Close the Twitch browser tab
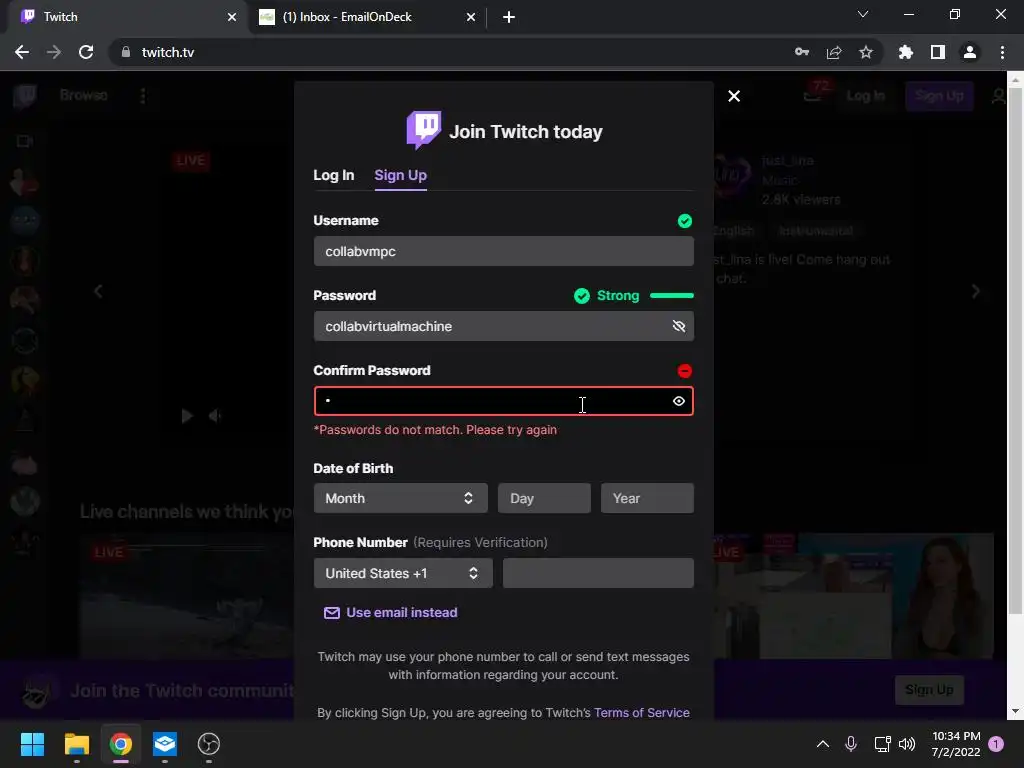This screenshot has width=1024, height=768. (232, 17)
